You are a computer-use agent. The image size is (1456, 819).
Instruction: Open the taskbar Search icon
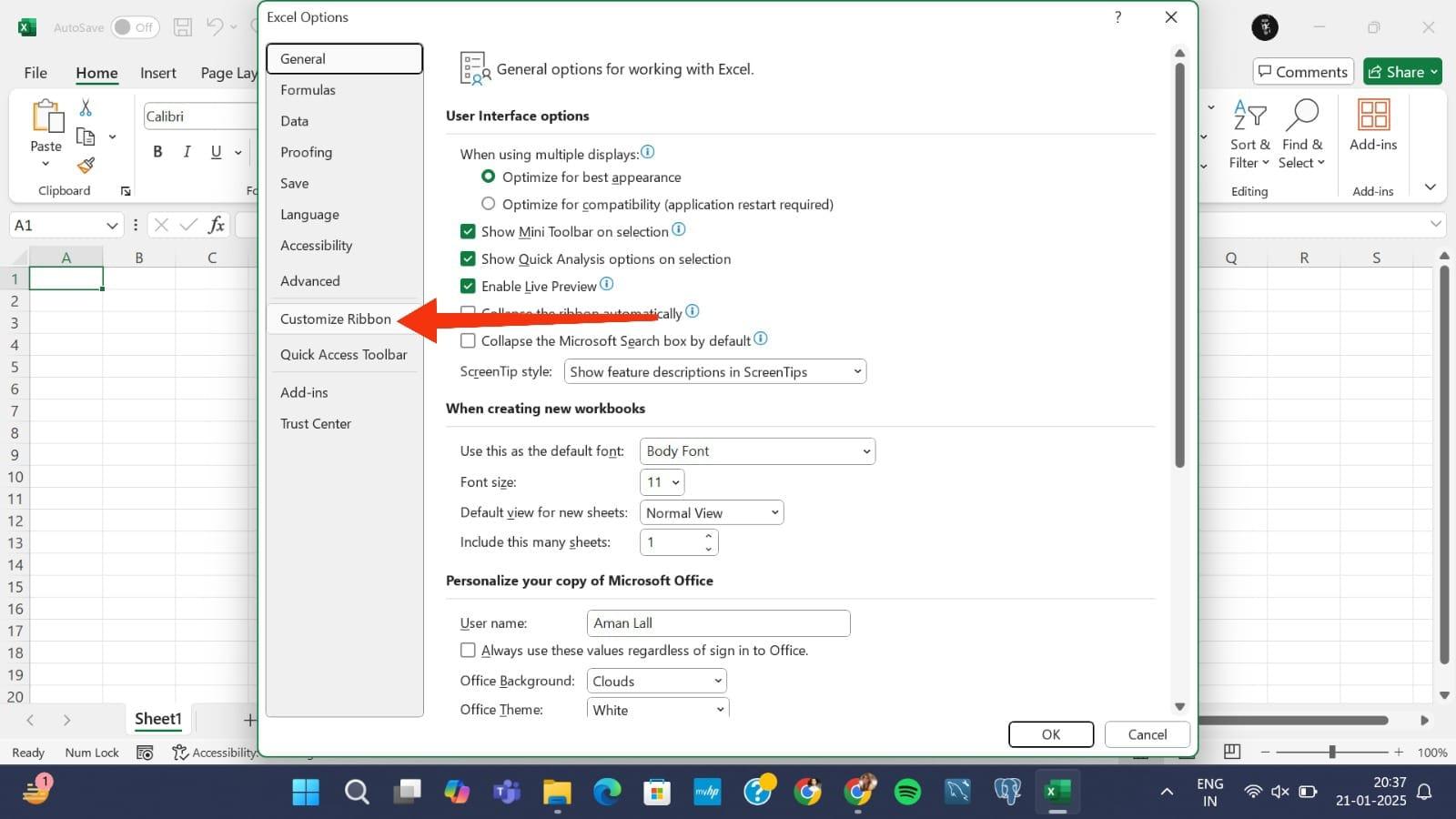(x=357, y=792)
